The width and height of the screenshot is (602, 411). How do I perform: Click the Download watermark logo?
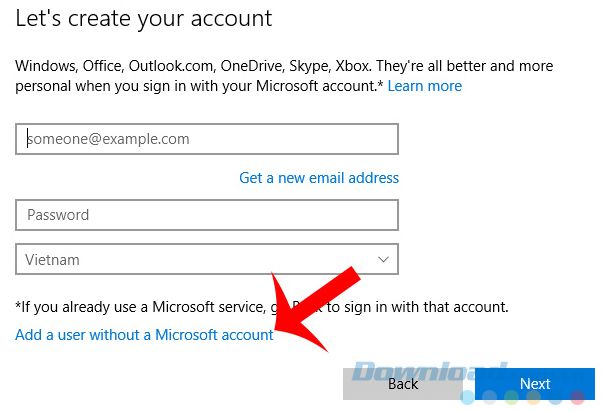pyautogui.click(x=428, y=371)
